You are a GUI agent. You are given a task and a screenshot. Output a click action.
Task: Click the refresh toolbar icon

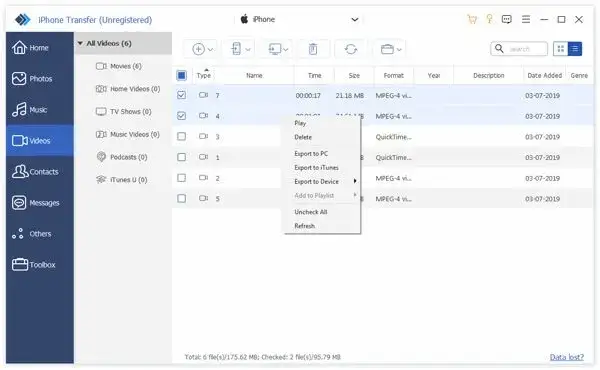(351, 49)
